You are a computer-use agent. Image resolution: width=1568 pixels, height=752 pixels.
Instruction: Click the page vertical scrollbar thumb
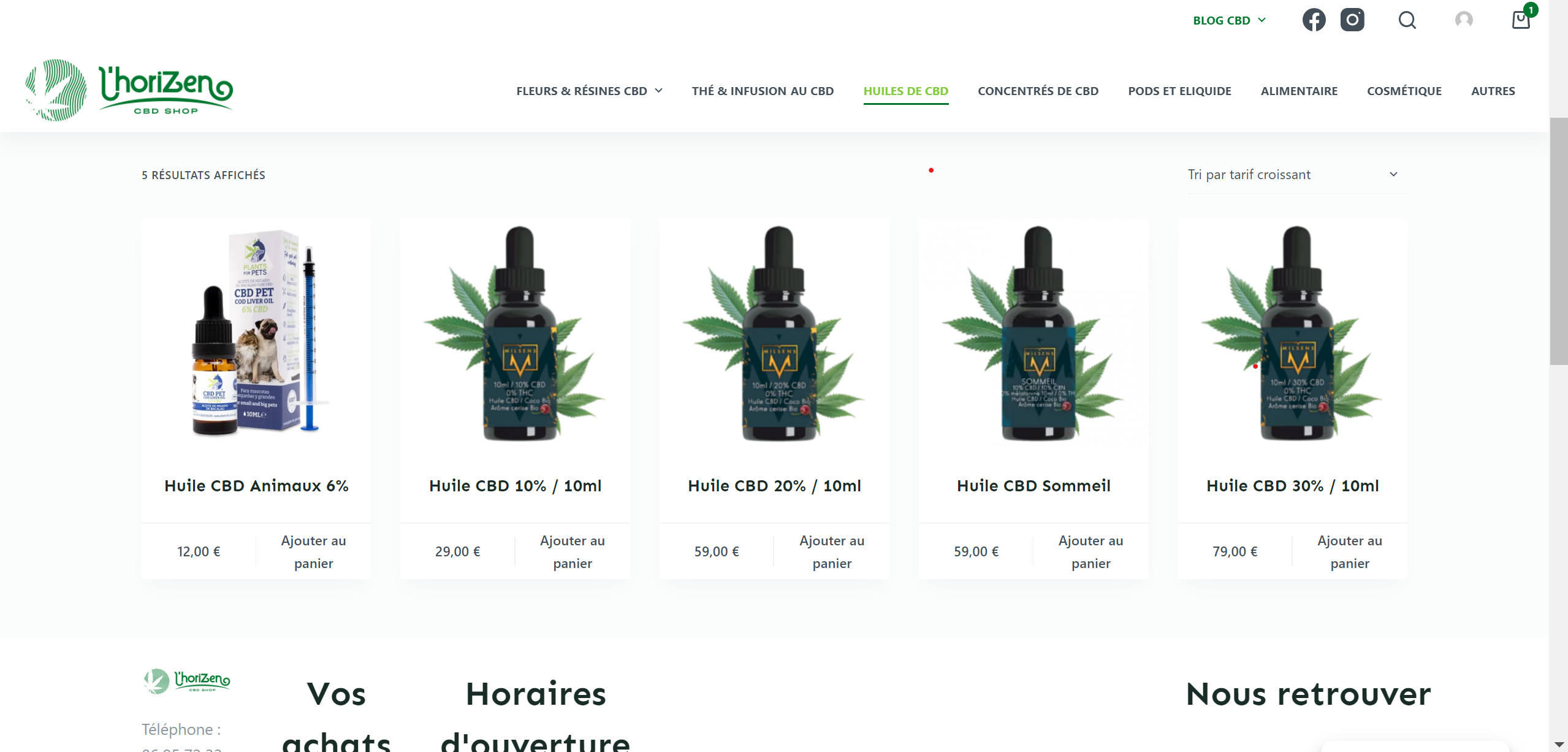[1558, 241]
